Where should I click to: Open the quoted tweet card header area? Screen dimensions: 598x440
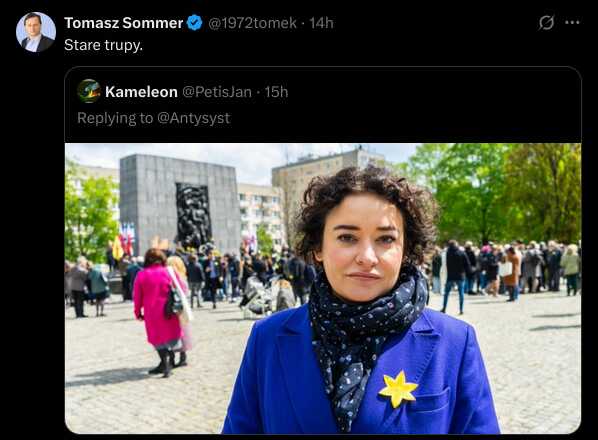[x=323, y=104]
